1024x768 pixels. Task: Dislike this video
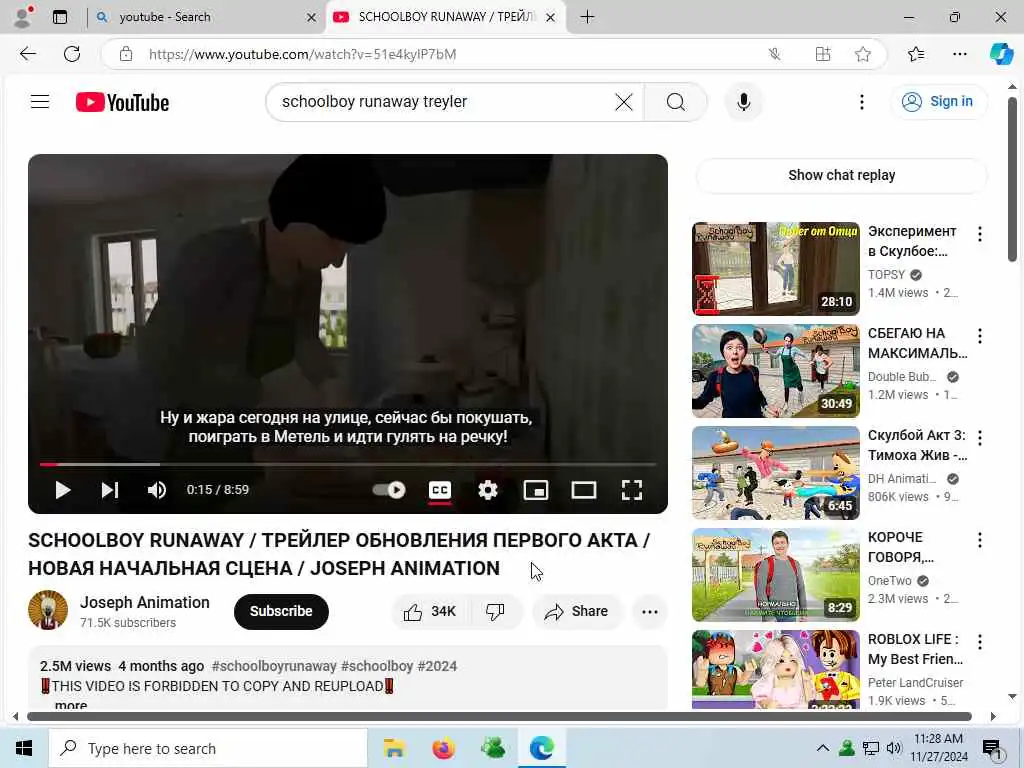point(496,612)
